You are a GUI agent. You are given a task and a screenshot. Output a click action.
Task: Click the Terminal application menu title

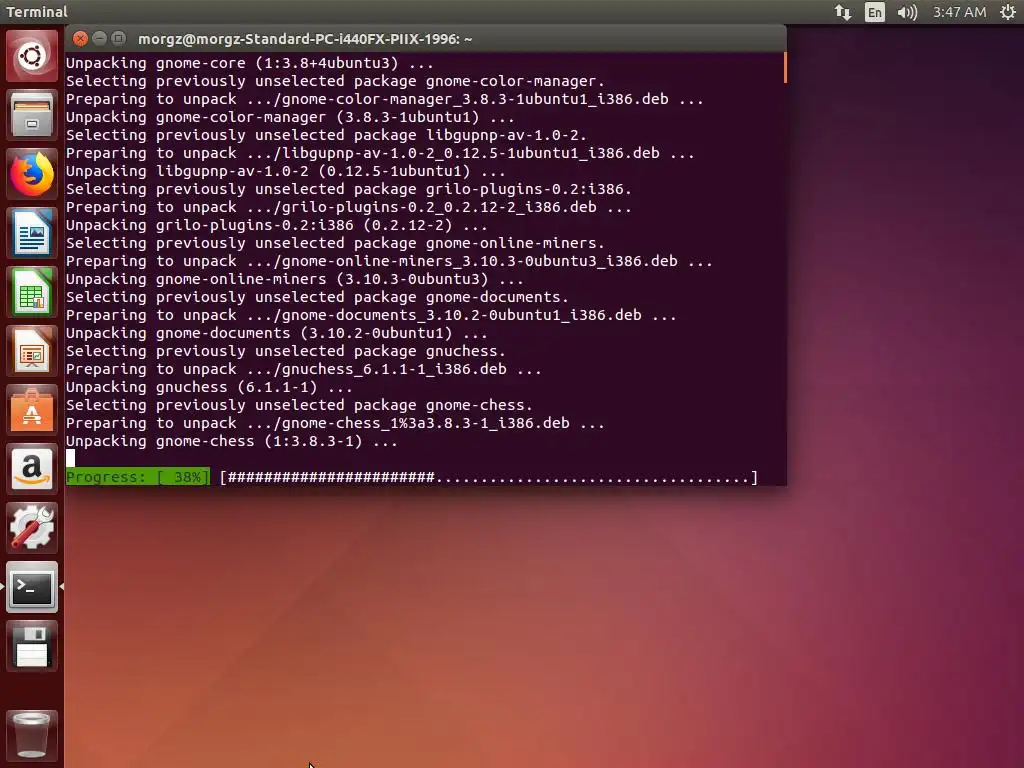click(x=37, y=12)
